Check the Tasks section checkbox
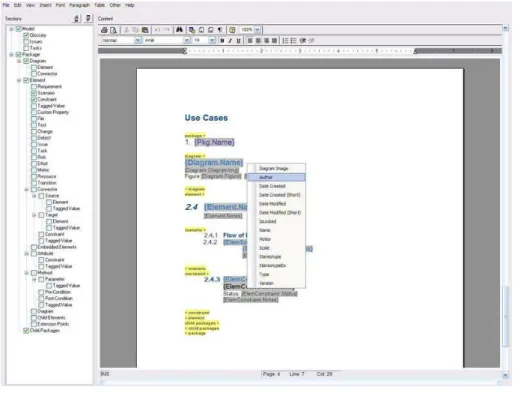The height and width of the screenshot is (393, 515). (x=26, y=48)
